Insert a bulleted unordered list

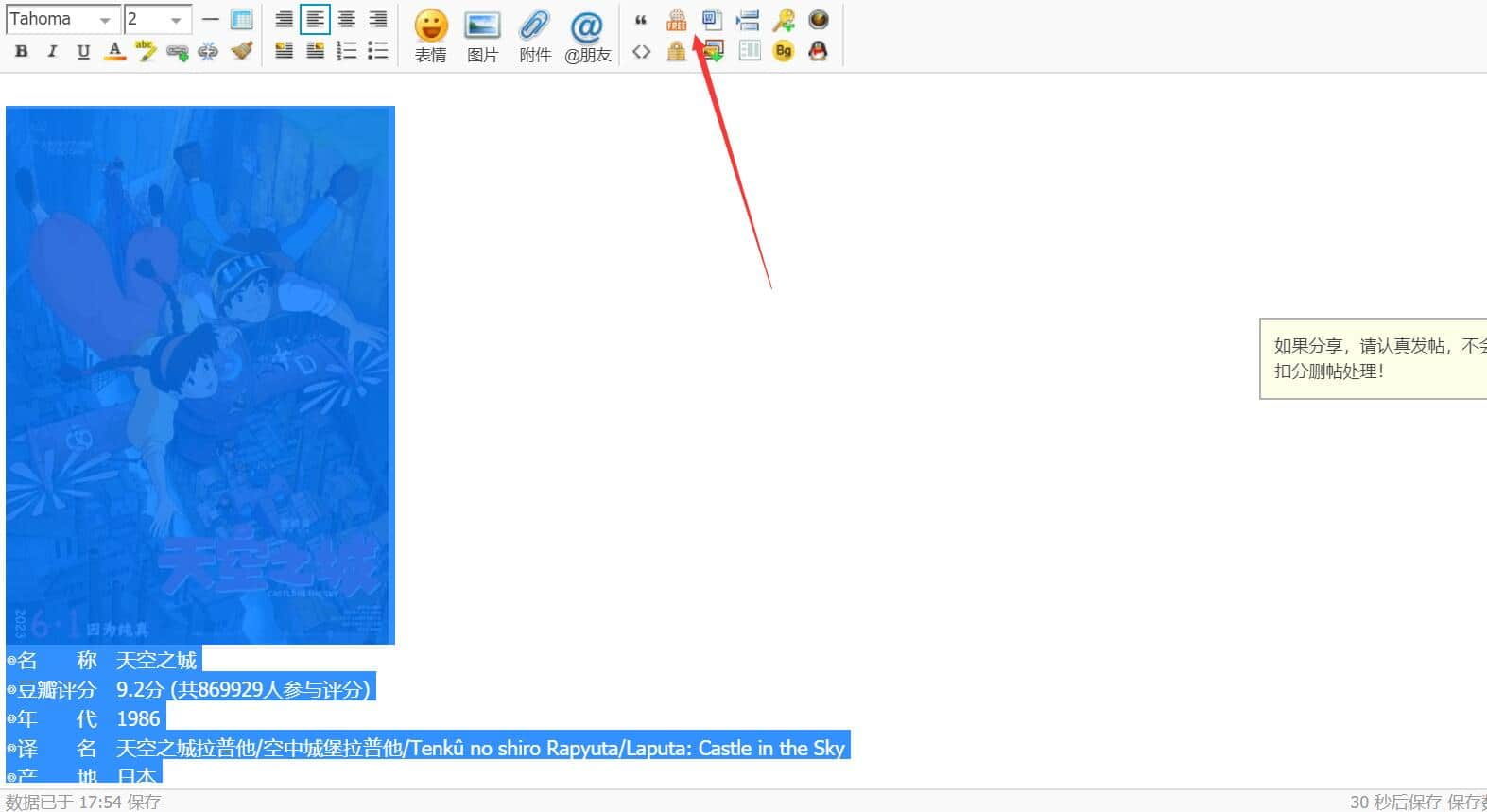tap(378, 51)
